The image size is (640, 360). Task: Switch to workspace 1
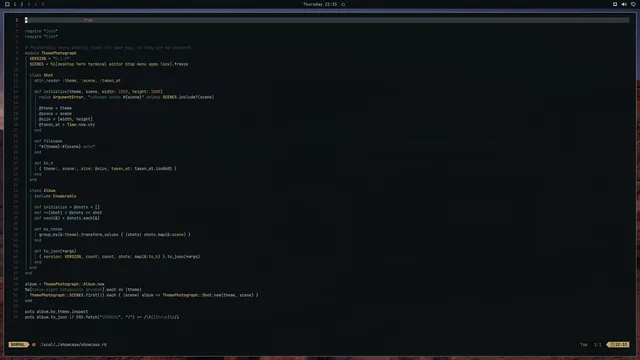[x=15, y=4]
